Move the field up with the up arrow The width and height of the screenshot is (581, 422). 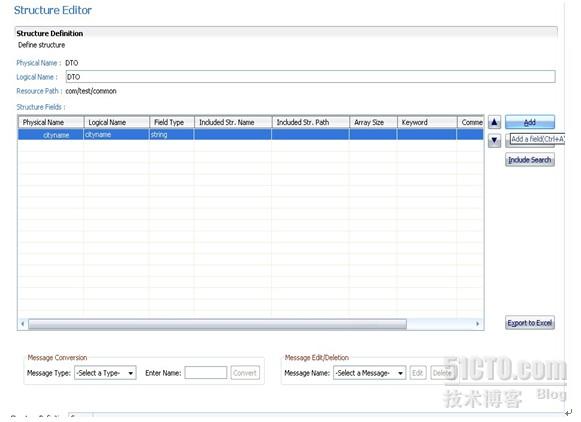click(494, 122)
